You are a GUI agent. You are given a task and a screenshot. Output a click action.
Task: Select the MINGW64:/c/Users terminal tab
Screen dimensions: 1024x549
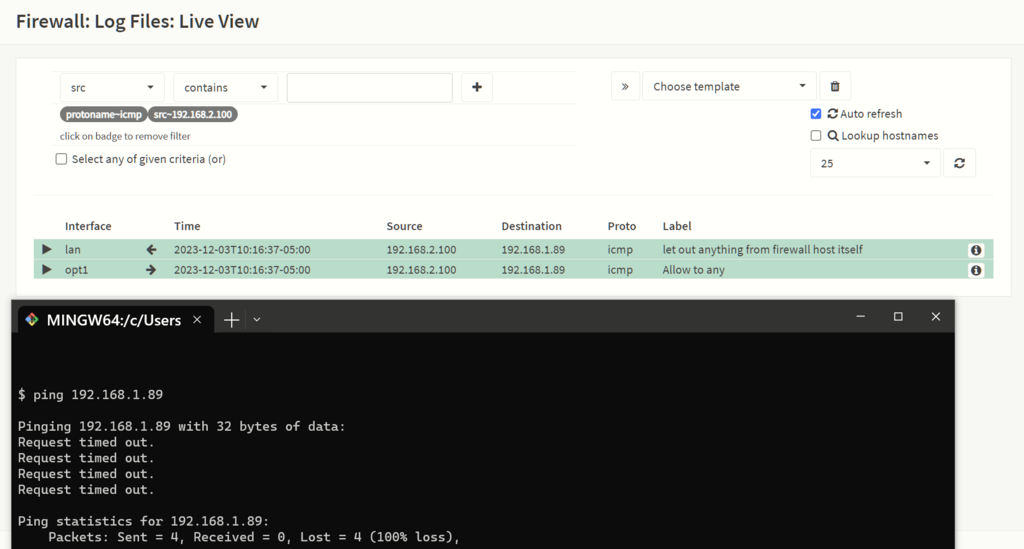(x=114, y=321)
